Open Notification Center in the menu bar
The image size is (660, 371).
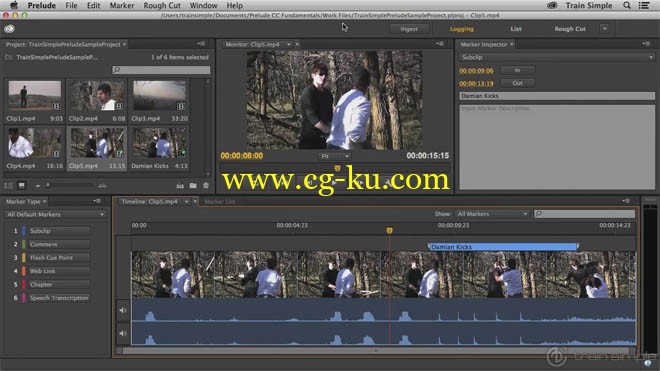tap(644, 5)
